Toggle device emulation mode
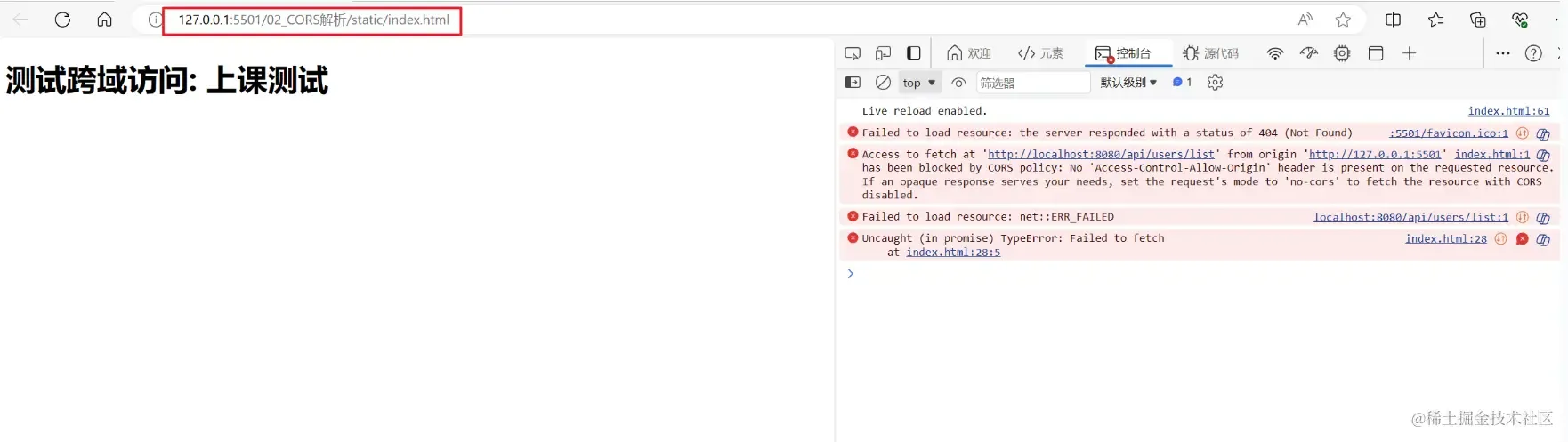The width and height of the screenshot is (1568, 442). [x=883, y=53]
